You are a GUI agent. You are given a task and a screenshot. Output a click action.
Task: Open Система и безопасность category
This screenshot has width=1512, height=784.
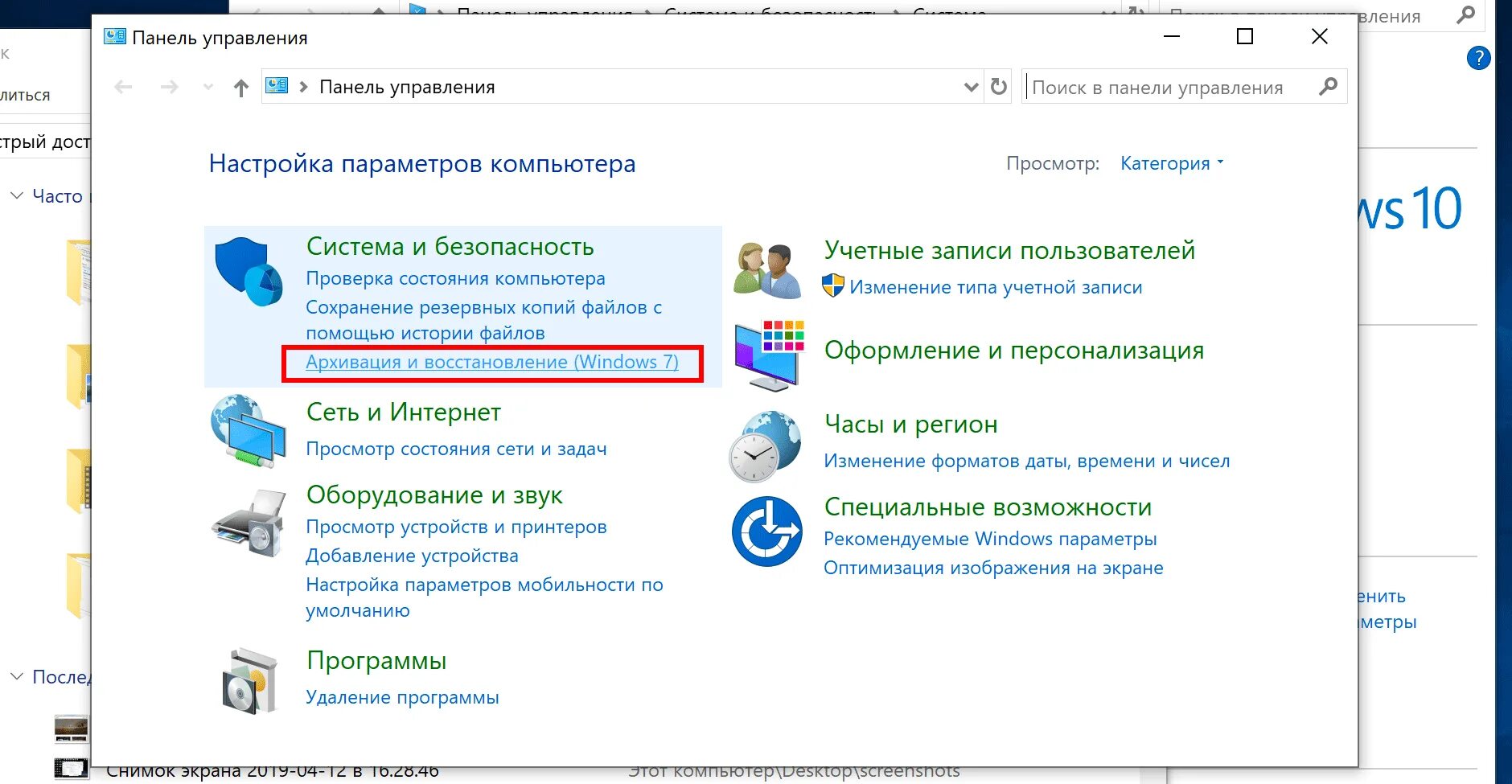tap(450, 246)
